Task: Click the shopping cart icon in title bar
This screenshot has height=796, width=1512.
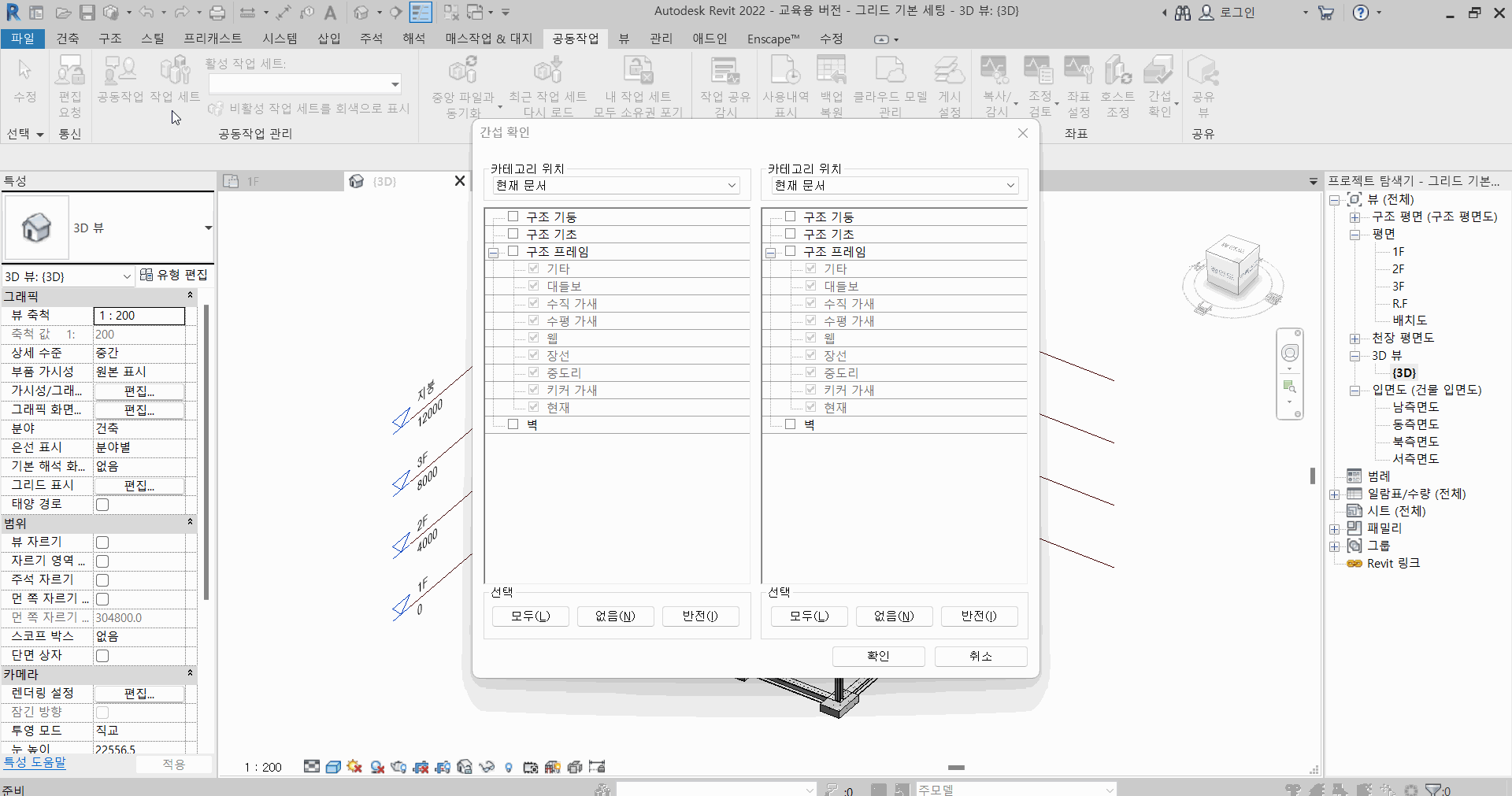Action: pyautogui.click(x=1326, y=13)
